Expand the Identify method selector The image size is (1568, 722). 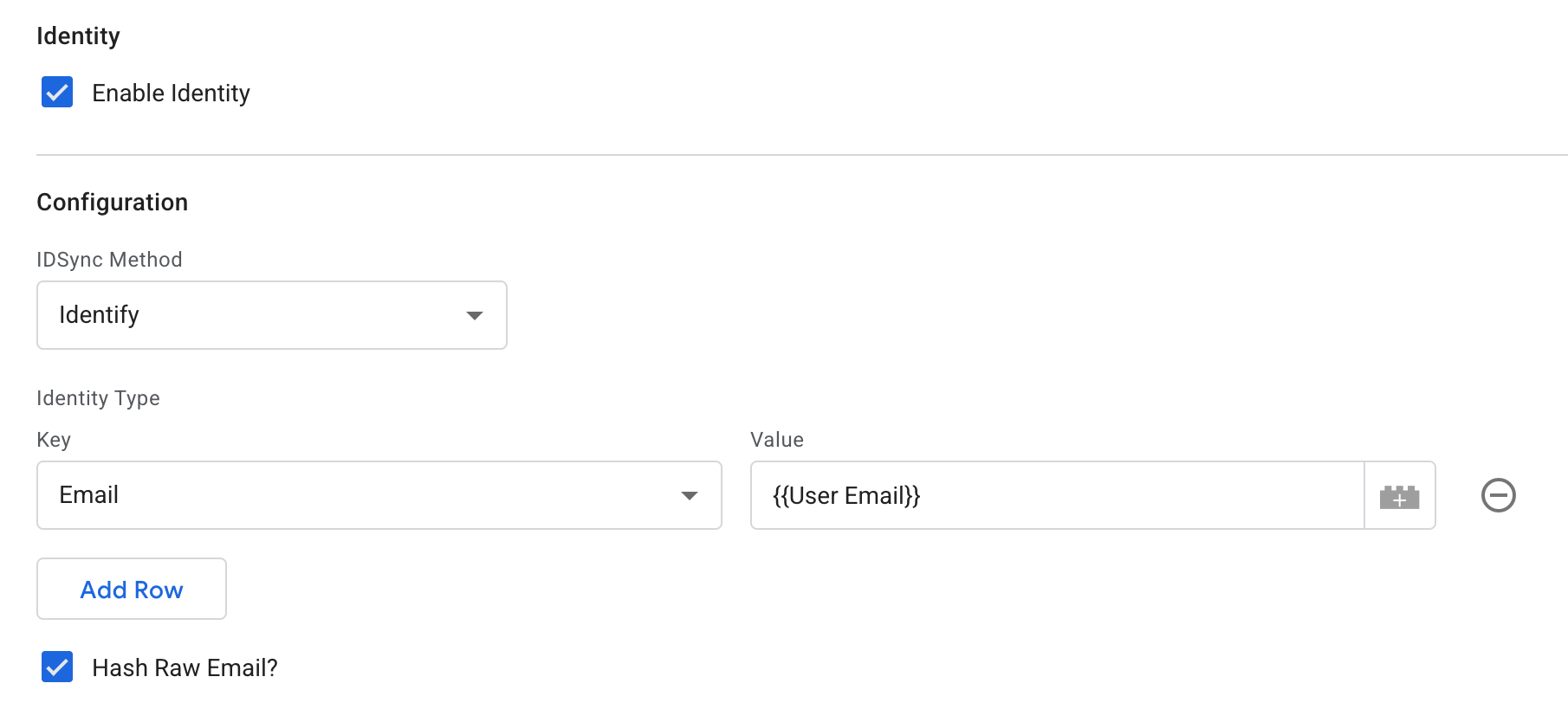pos(472,315)
